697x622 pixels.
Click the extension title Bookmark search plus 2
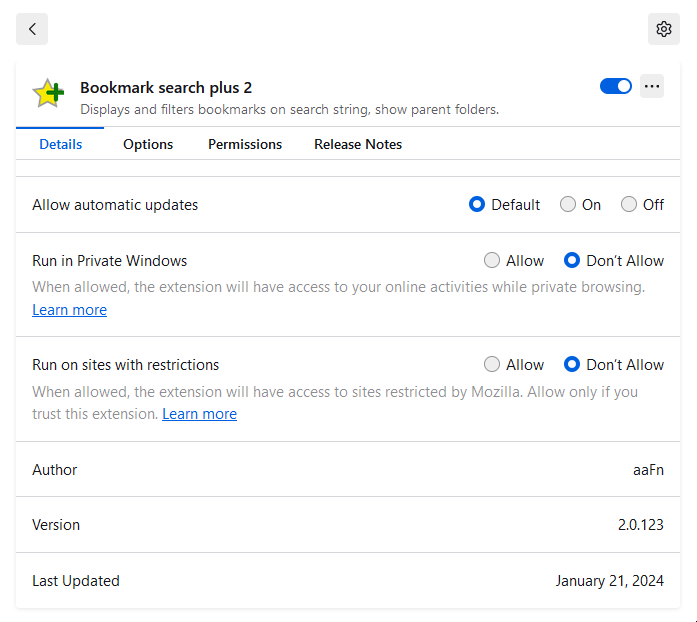click(166, 88)
